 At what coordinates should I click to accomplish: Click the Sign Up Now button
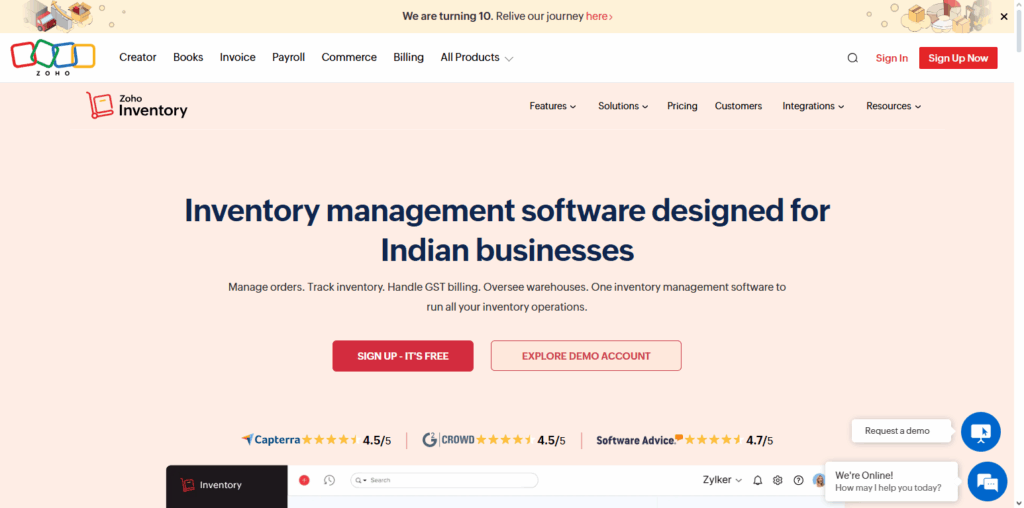coord(958,58)
